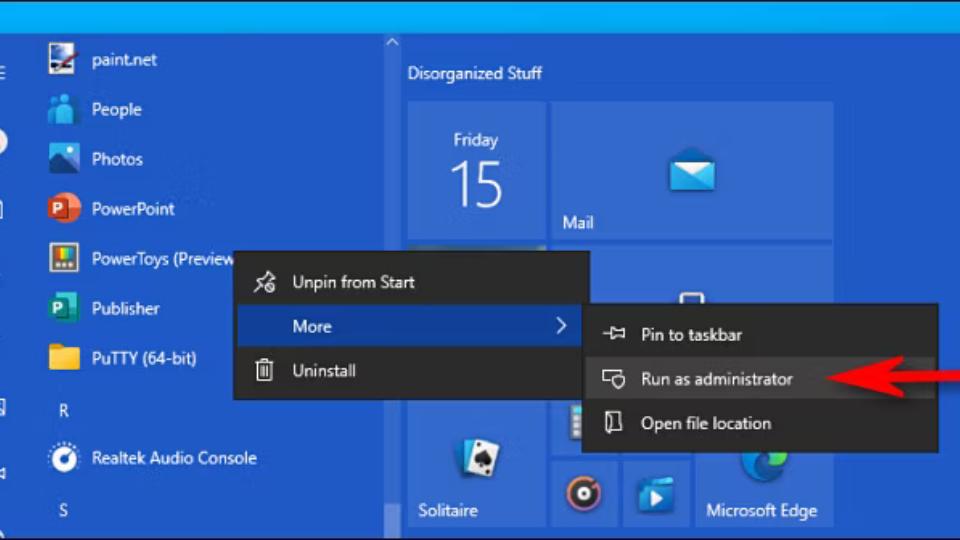The image size is (960, 540).
Task: Click the shield icon beside Run as administrator
Action: (613, 379)
